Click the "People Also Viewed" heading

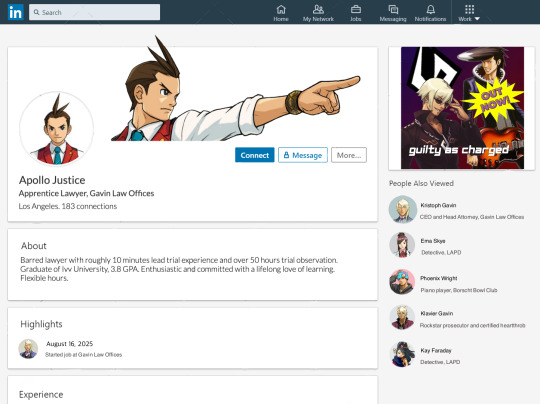pyautogui.click(x=421, y=183)
